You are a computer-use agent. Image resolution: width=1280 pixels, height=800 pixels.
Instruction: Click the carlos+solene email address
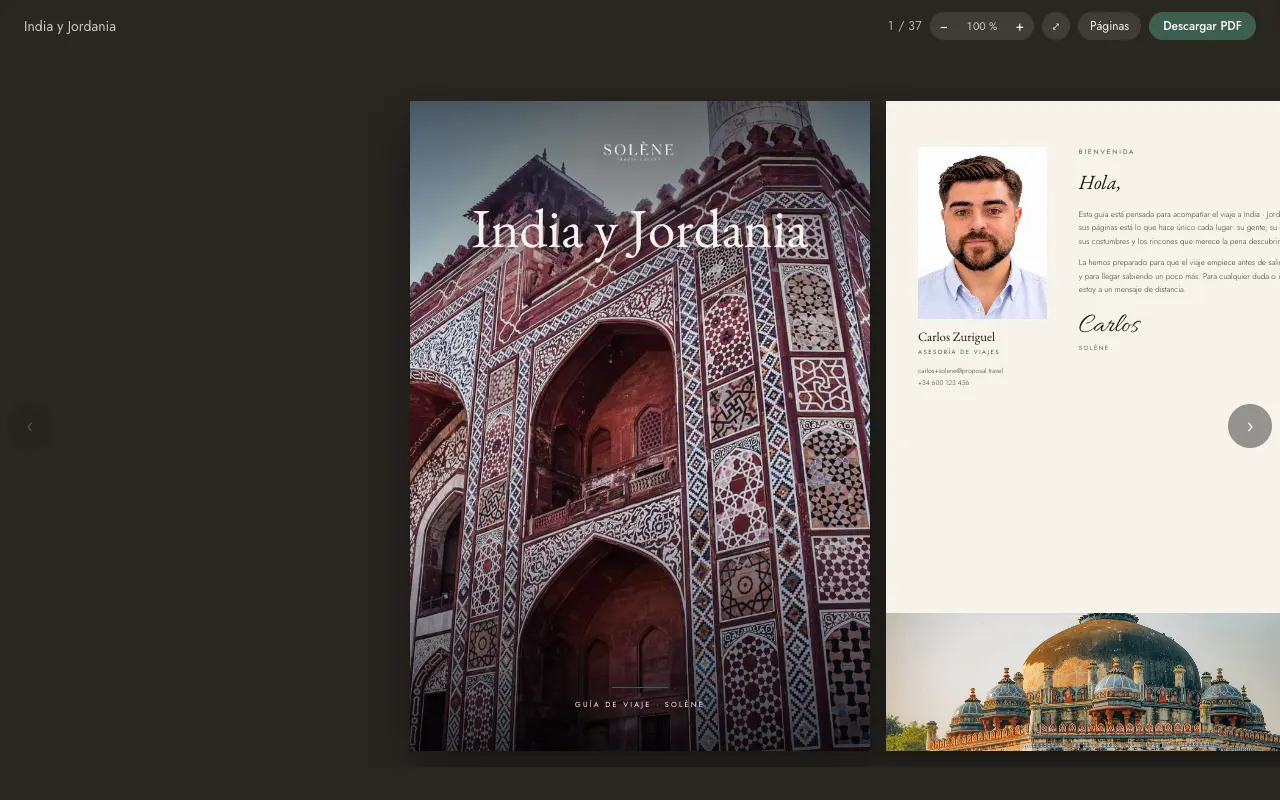pyautogui.click(x=960, y=371)
